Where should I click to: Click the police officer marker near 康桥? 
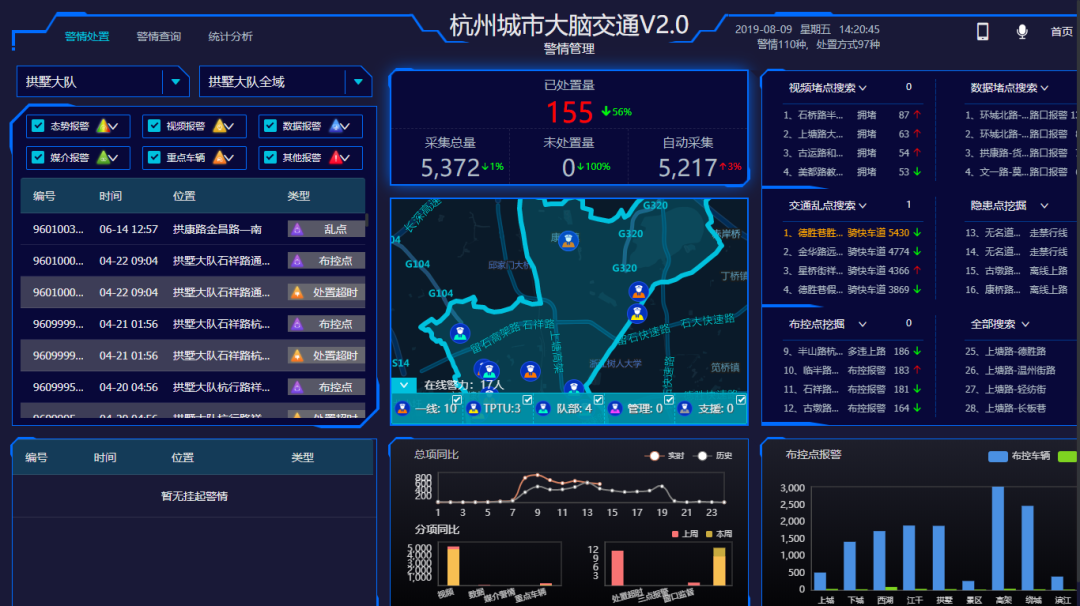tap(568, 240)
